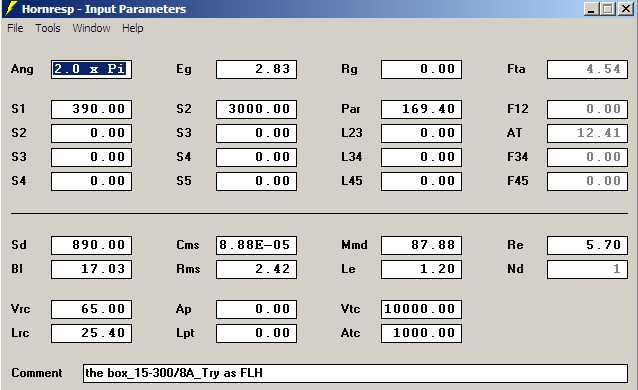Edit the Bl field with 17.03

tap(92, 269)
